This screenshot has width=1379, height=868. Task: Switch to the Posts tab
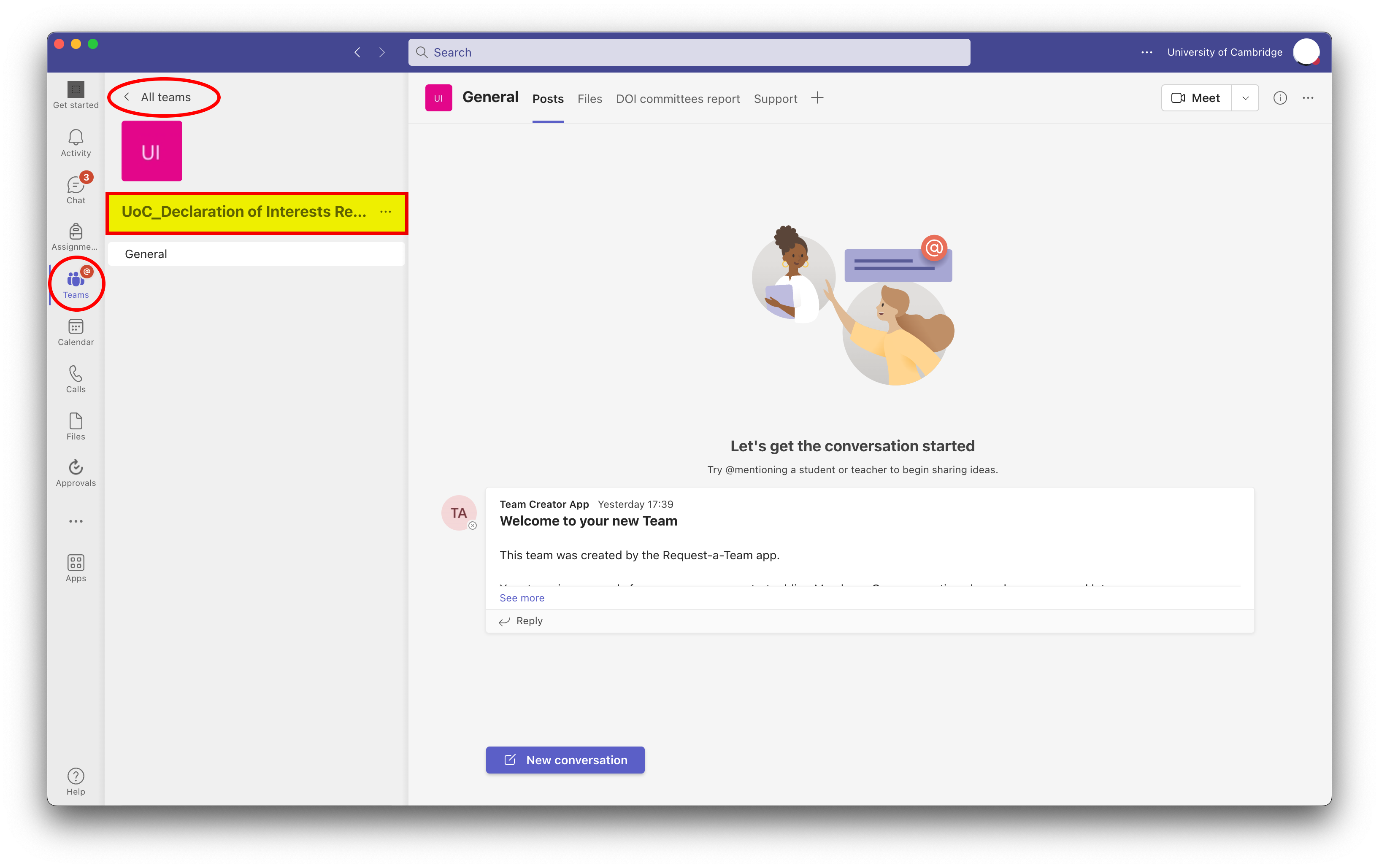click(x=548, y=99)
